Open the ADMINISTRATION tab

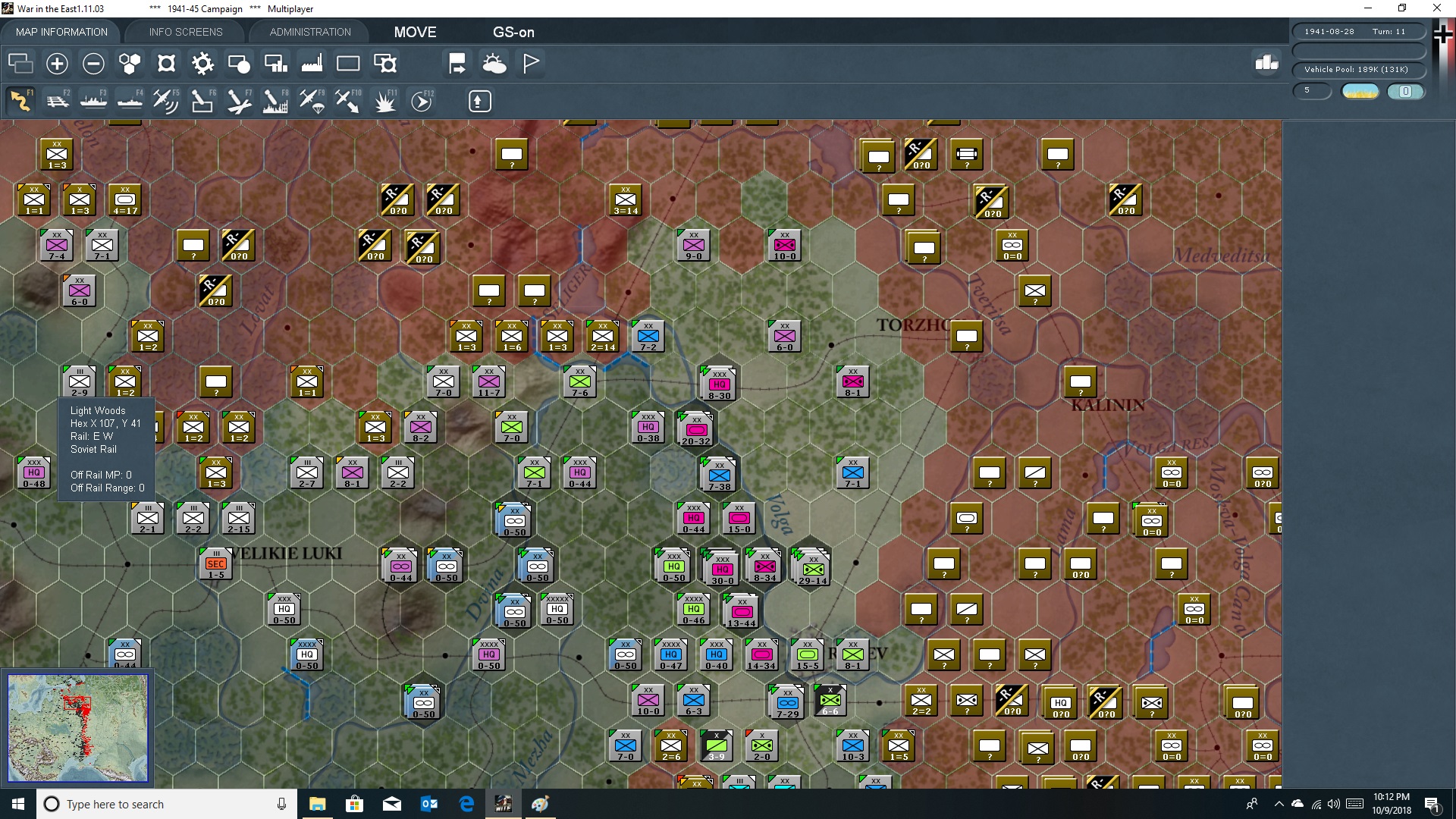pyautogui.click(x=310, y=32)
